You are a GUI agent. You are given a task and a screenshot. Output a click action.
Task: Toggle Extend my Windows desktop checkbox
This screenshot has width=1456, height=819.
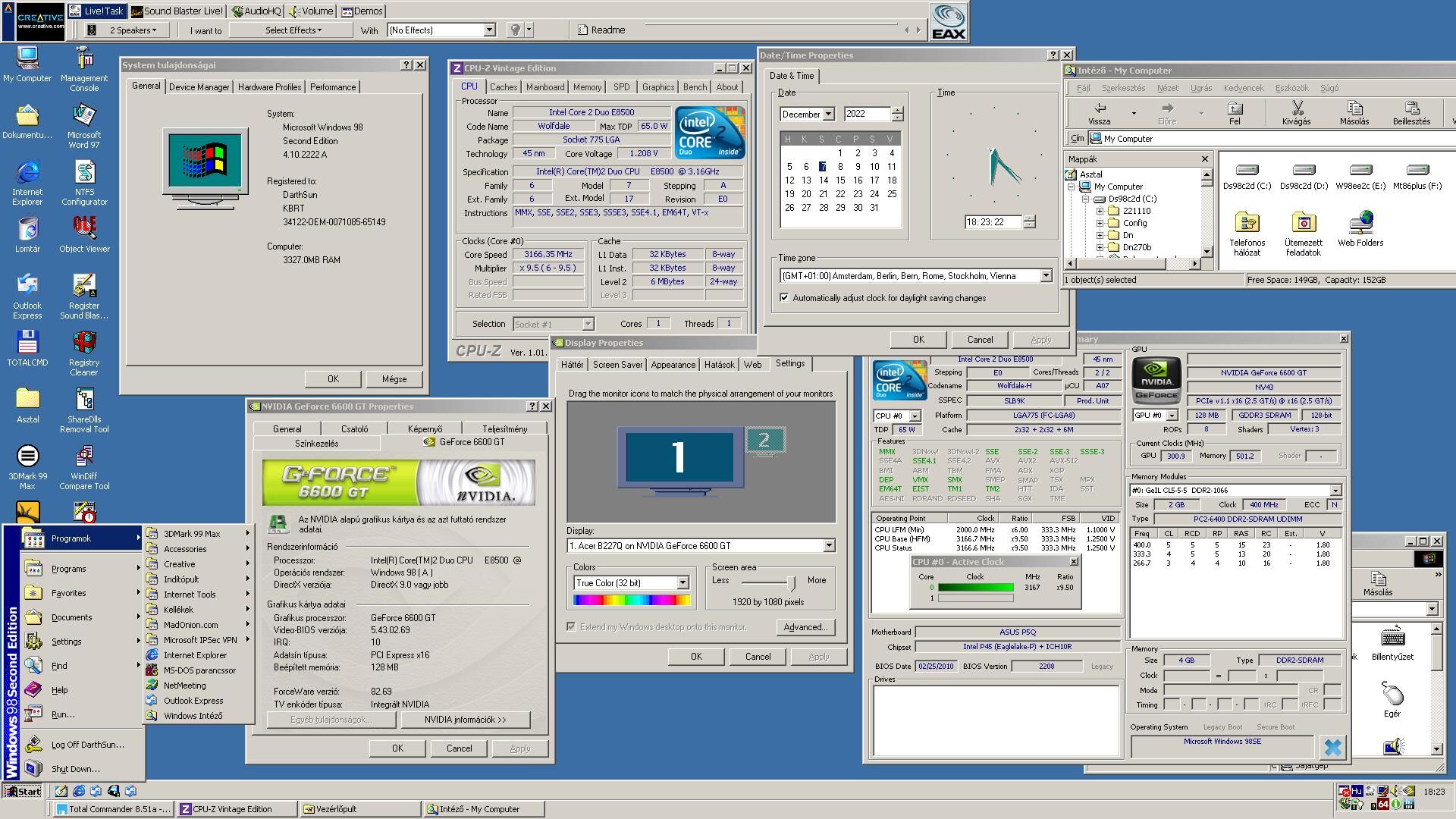pyautogui.click(x=571, y=627)
